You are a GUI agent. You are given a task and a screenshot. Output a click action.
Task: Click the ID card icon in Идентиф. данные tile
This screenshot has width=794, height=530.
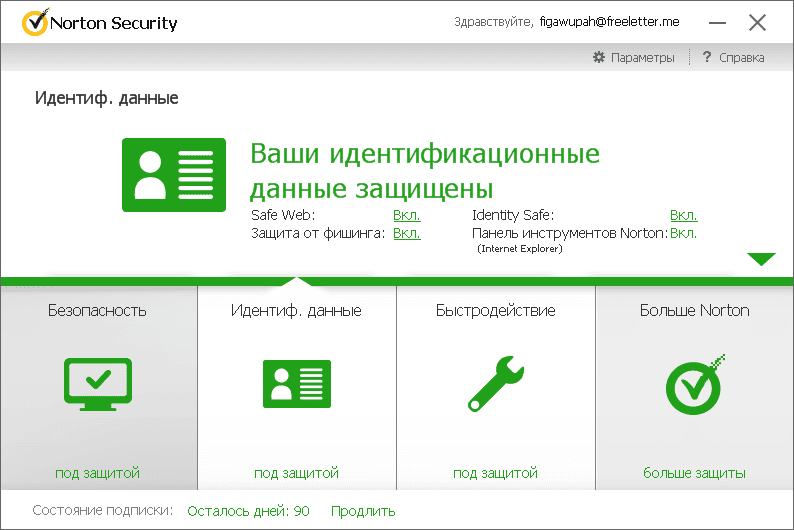[x=297, y=384]
